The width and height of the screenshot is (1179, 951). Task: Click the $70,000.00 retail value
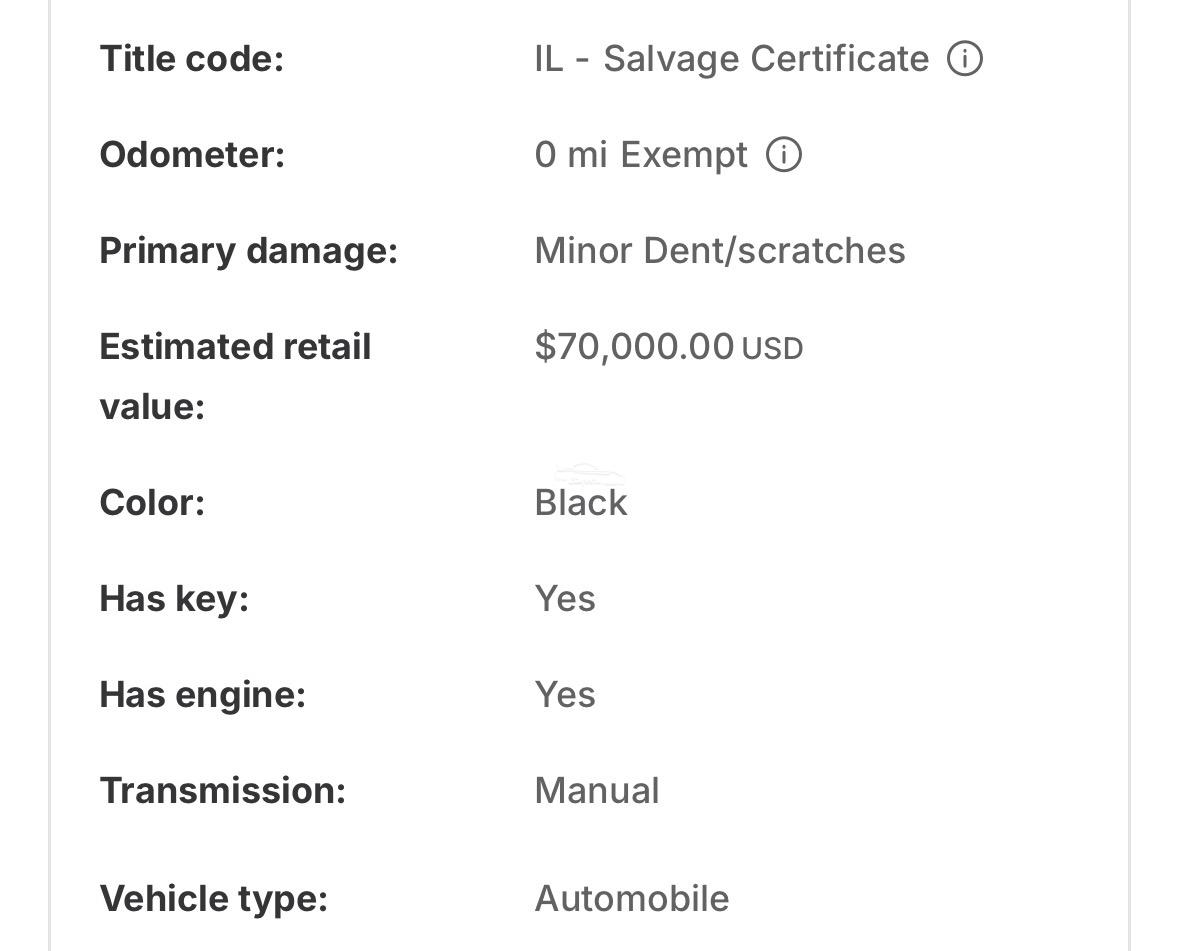tap(634, 347)
